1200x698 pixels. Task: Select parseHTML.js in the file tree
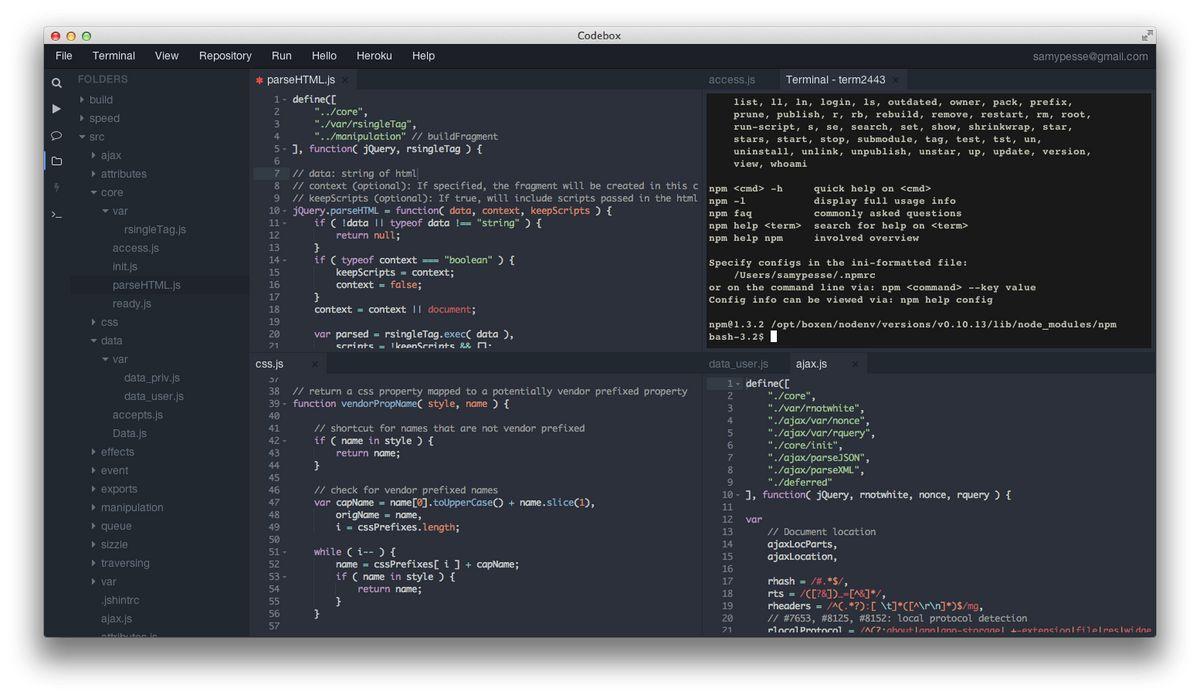(146, 285)
